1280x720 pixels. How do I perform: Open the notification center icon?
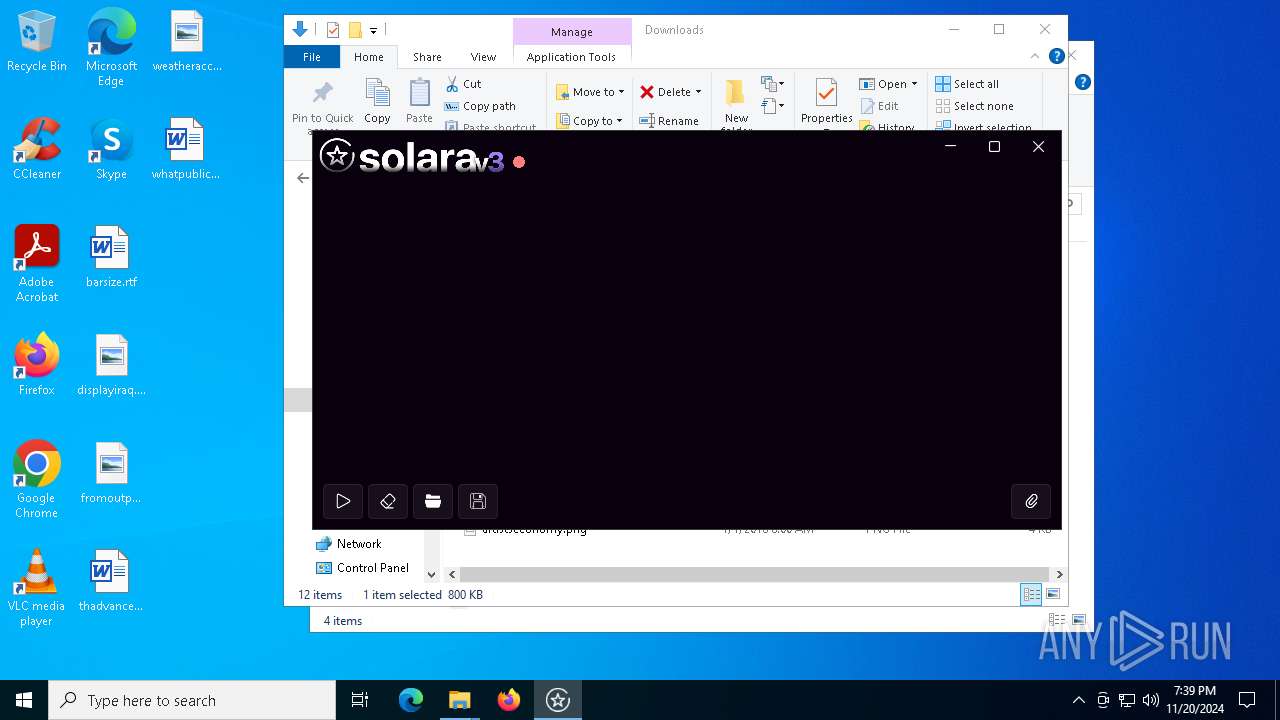coord(1247,700)
